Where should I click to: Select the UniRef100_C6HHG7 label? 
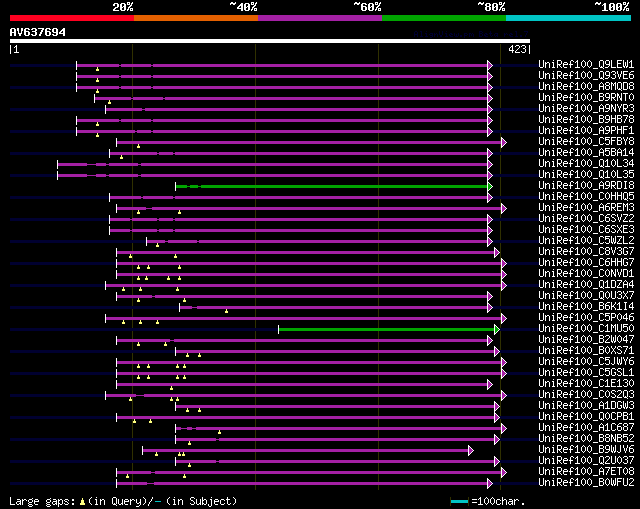(586, 263)
